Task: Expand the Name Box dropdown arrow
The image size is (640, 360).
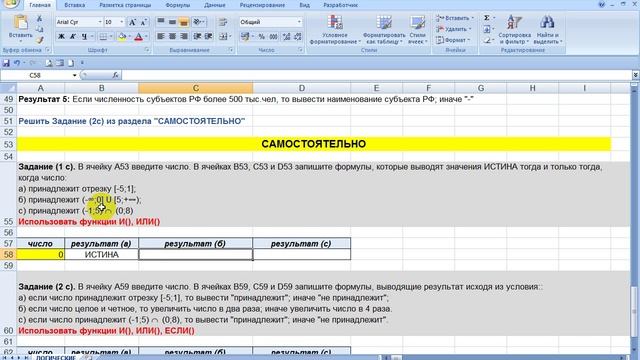Action: [x=74, y=75]
